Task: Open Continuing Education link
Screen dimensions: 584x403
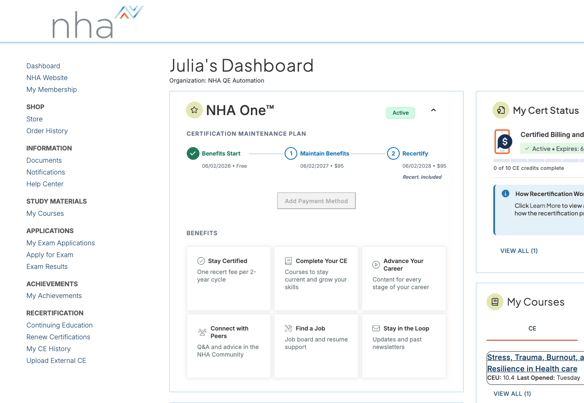Action: pos(60,325)
